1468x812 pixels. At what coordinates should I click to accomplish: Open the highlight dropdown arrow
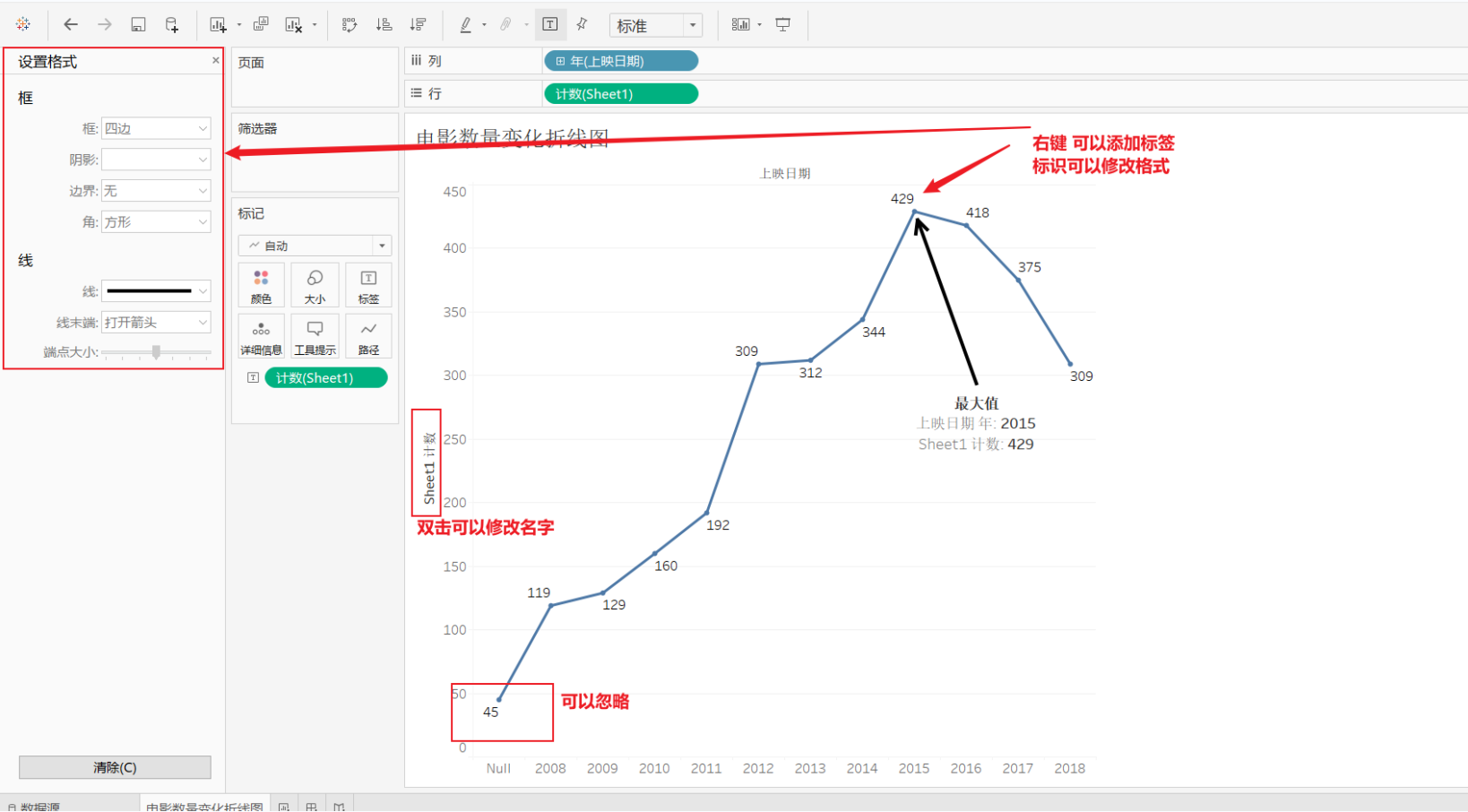click(484, 25)
